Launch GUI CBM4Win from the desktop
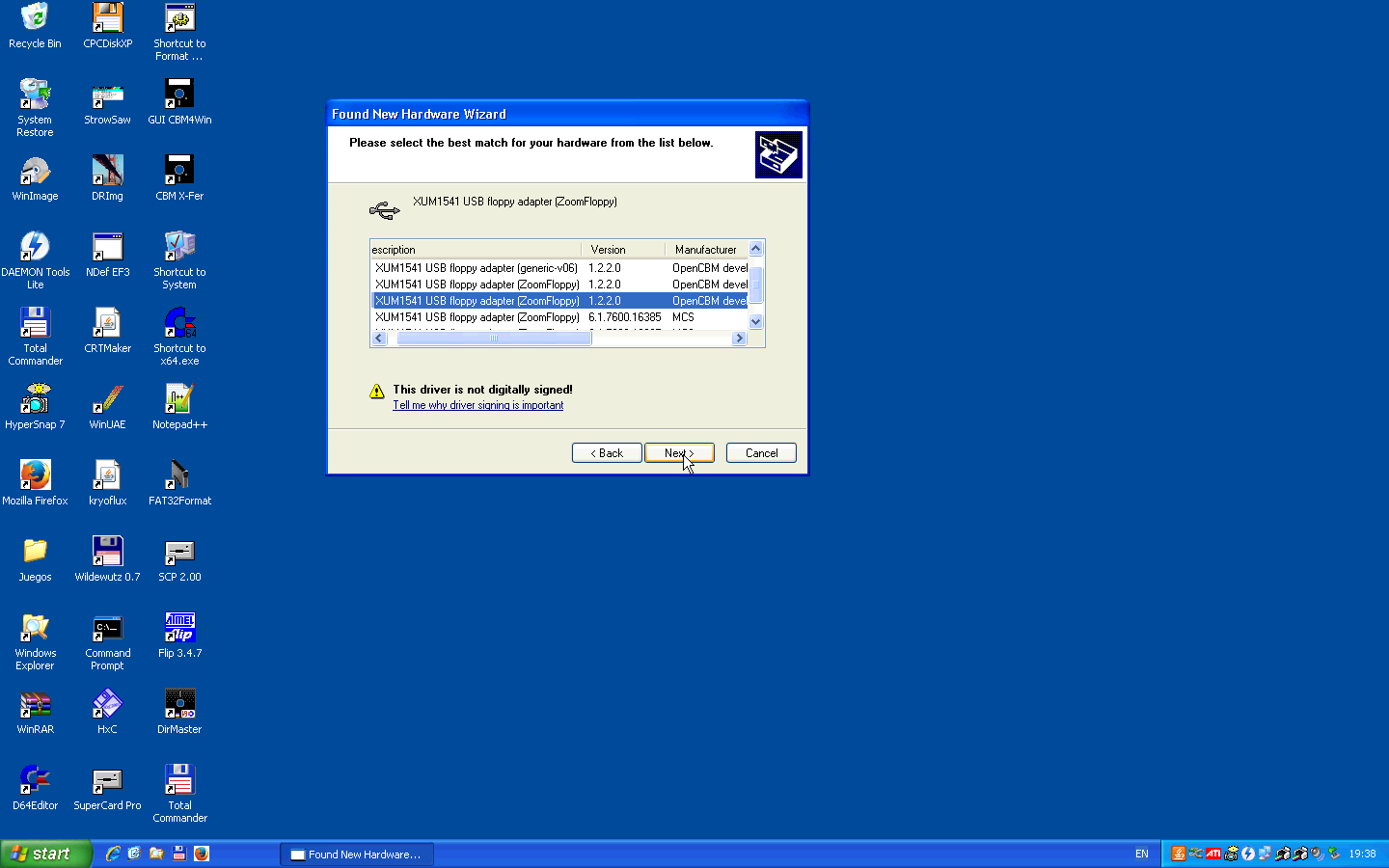The image size is (1389, 868). pos(179,102)
